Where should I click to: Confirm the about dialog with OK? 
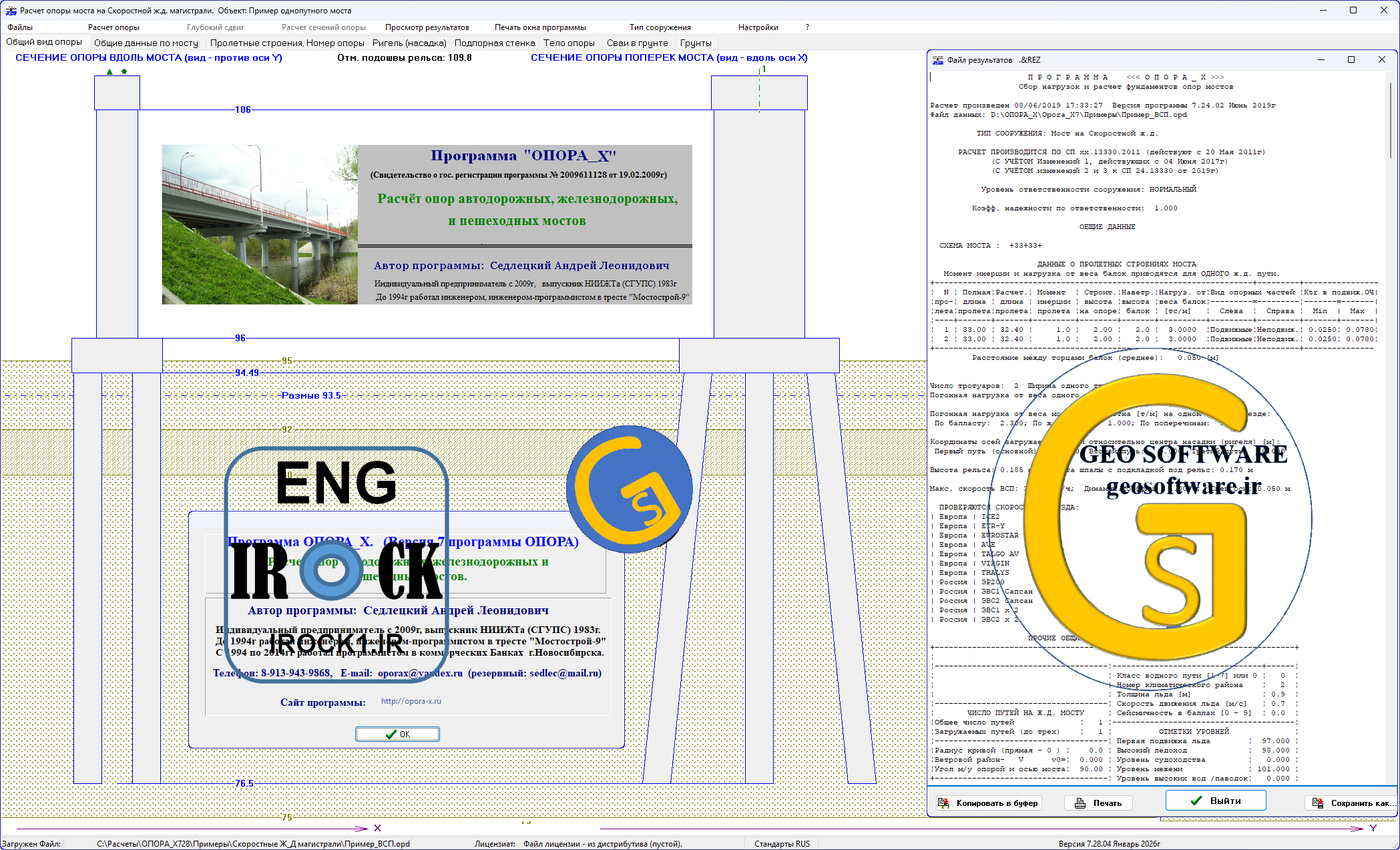pyautogui.click(x=397, y=734)
